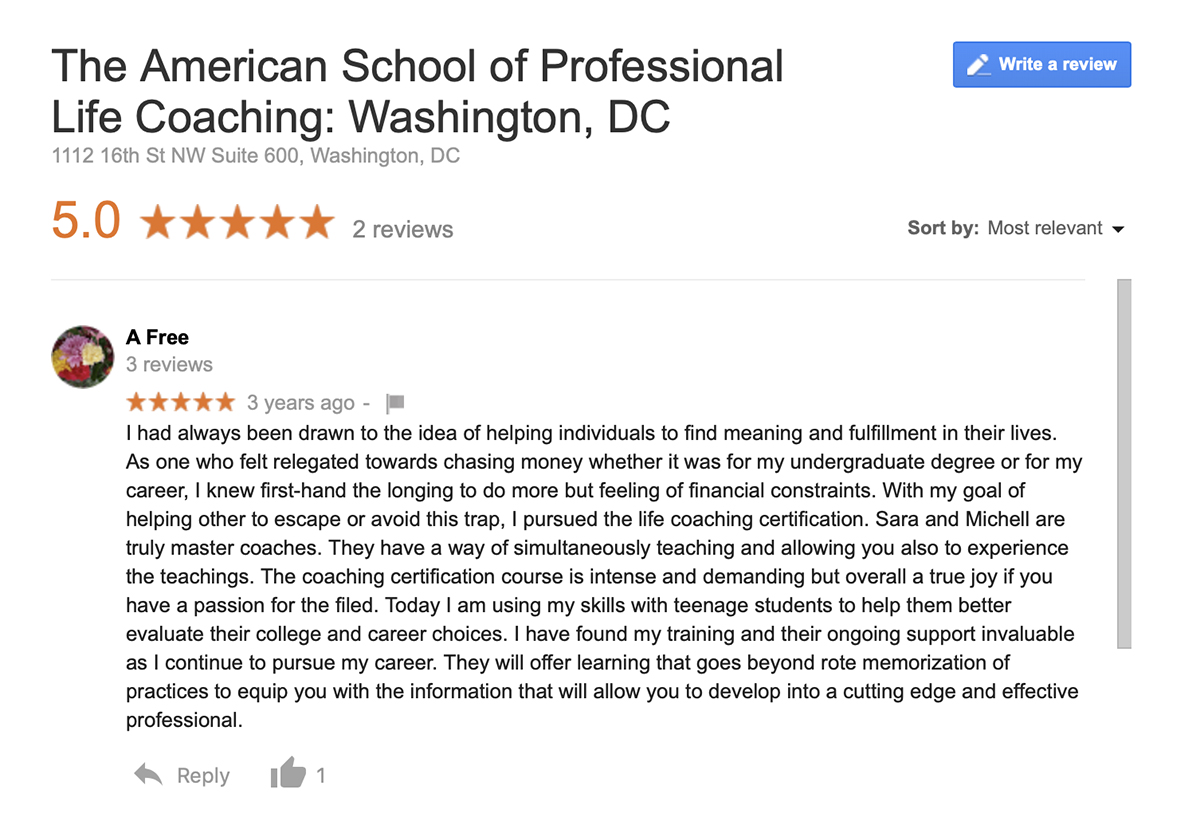Screen dimensions: 1200x825
Task: Click the "5.0" rating score
Action: [x=86, y=221]
